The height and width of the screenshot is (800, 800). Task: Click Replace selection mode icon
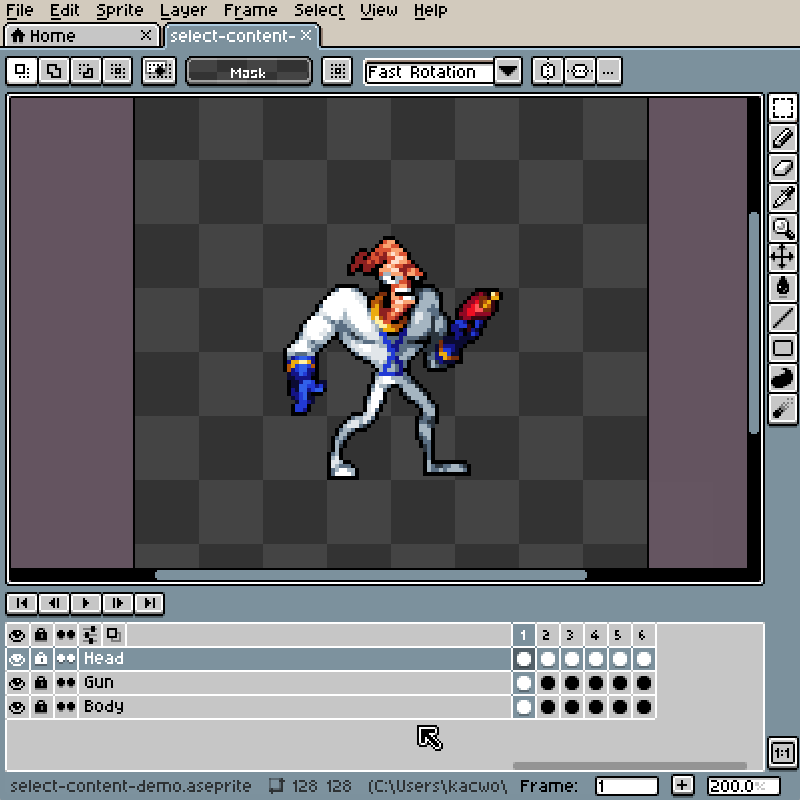tap(22, 71)
